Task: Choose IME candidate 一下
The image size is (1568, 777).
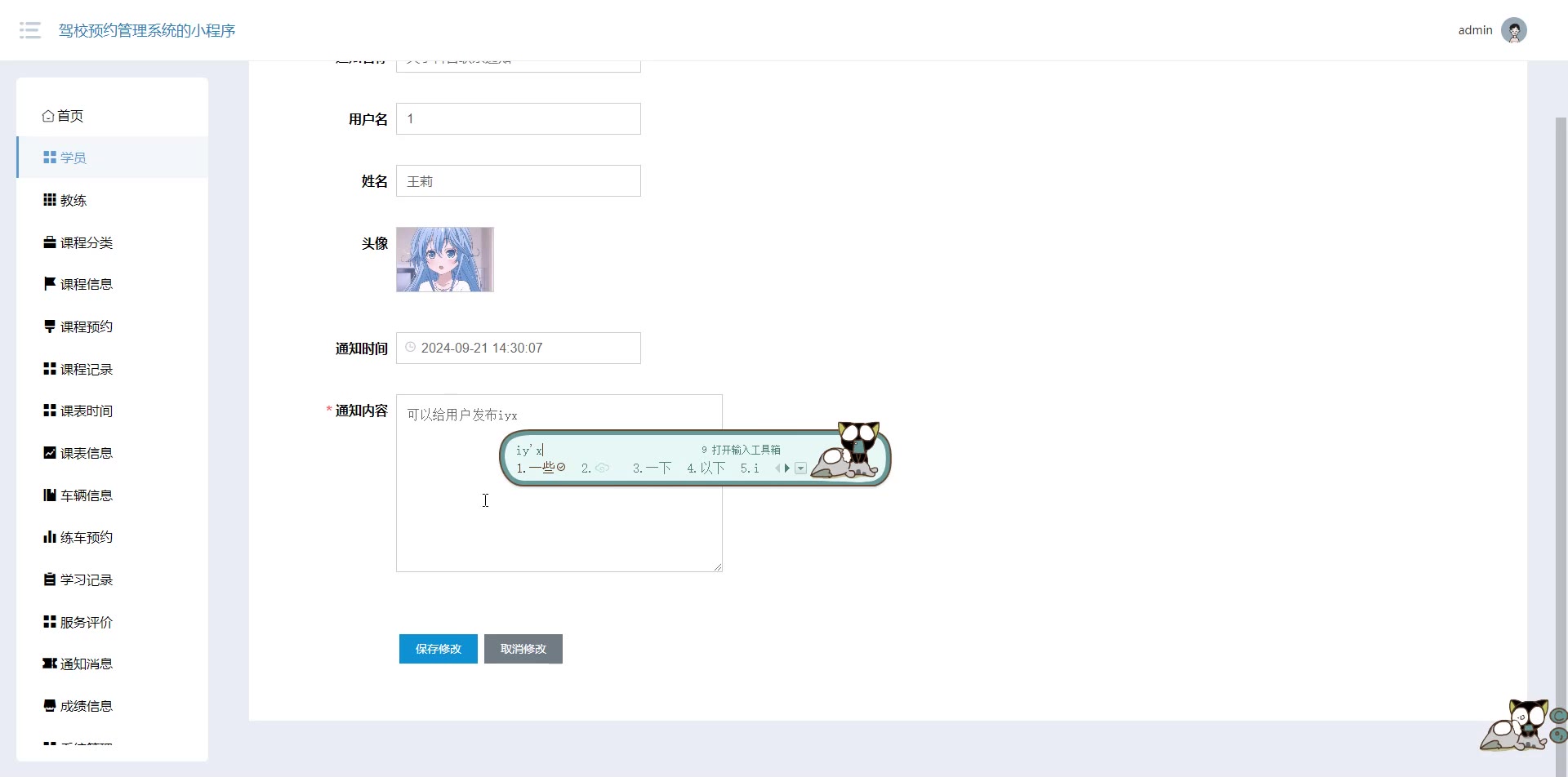Action: tap(653, 468)
